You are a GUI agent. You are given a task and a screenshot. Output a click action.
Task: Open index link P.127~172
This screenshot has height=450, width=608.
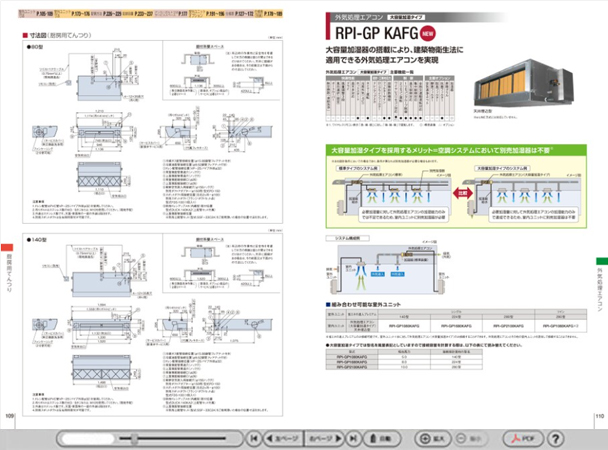pyautogui.click(x=239, y=14)
